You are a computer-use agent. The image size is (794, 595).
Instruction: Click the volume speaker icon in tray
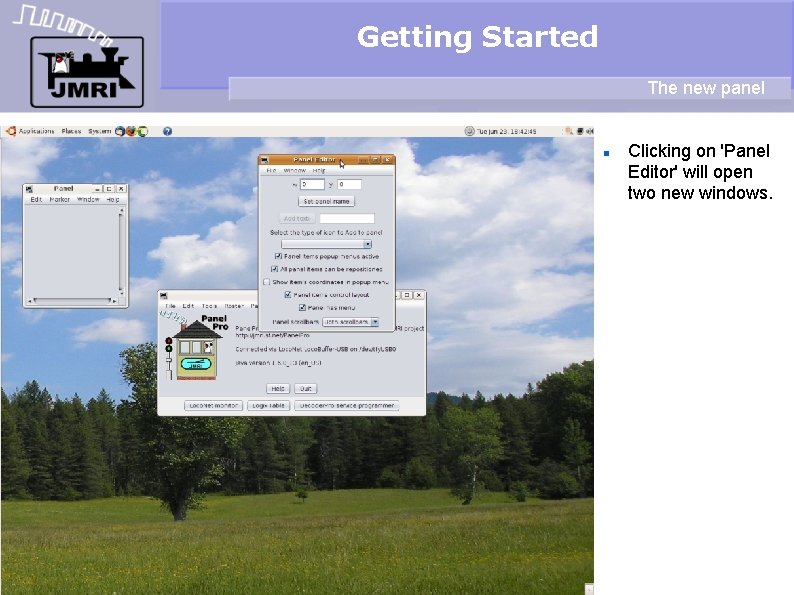click(589, 131)
